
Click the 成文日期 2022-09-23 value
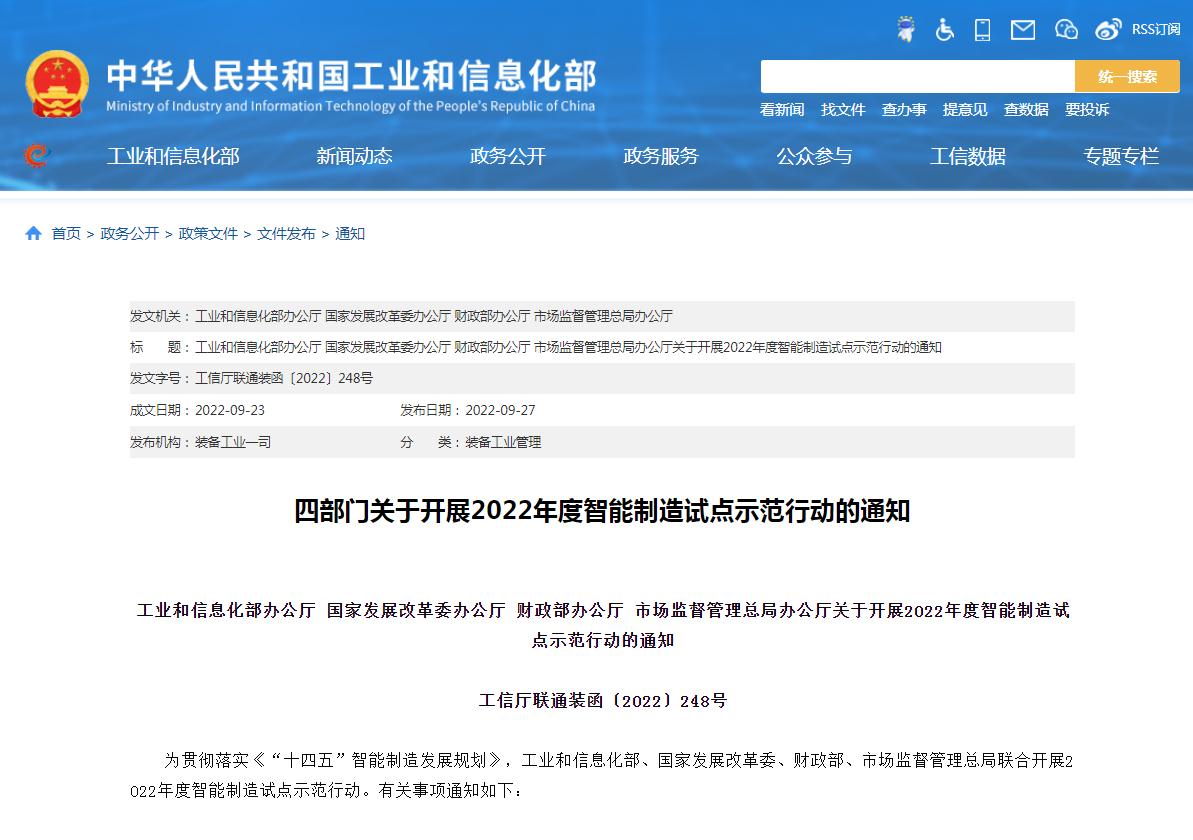(230, 410)
